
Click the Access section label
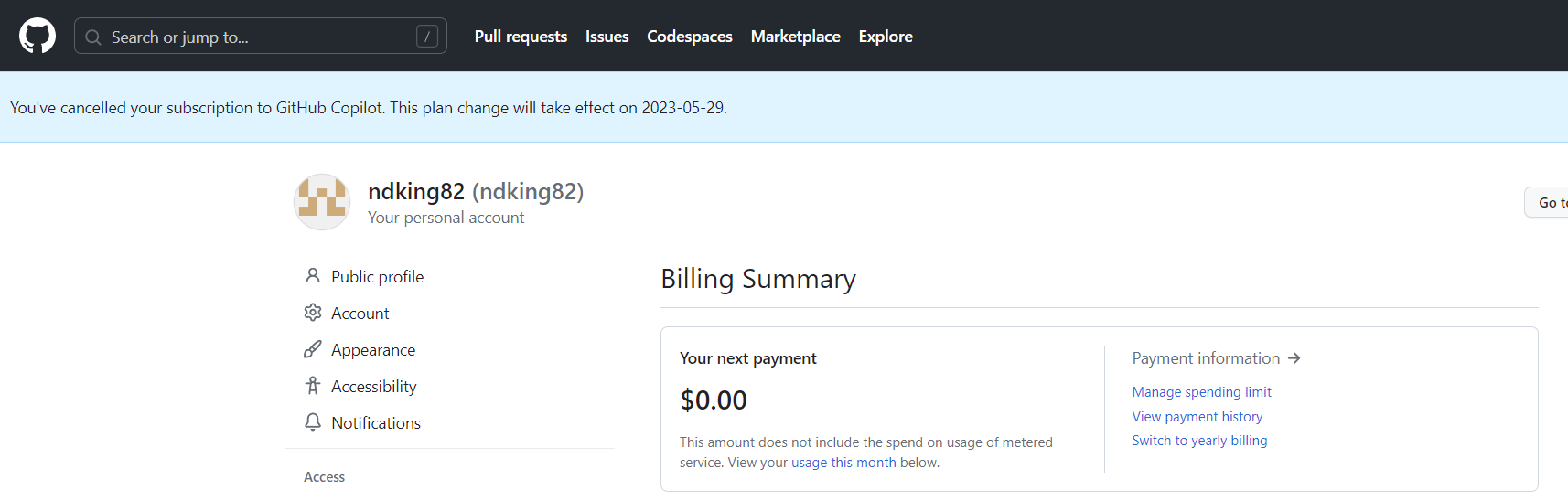(x=324, y=477)
